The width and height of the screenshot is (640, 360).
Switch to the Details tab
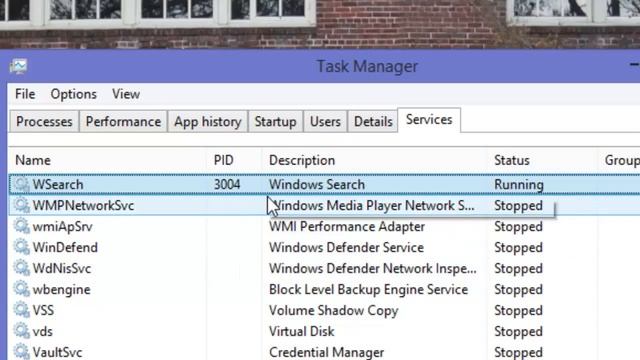pos(373,122)
